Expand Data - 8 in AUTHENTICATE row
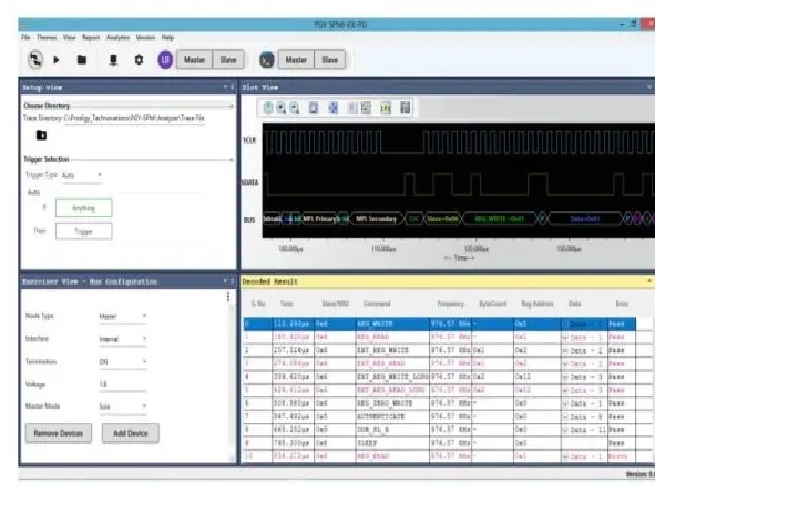This screenshot has width=808, height=511. coord(565,417)
